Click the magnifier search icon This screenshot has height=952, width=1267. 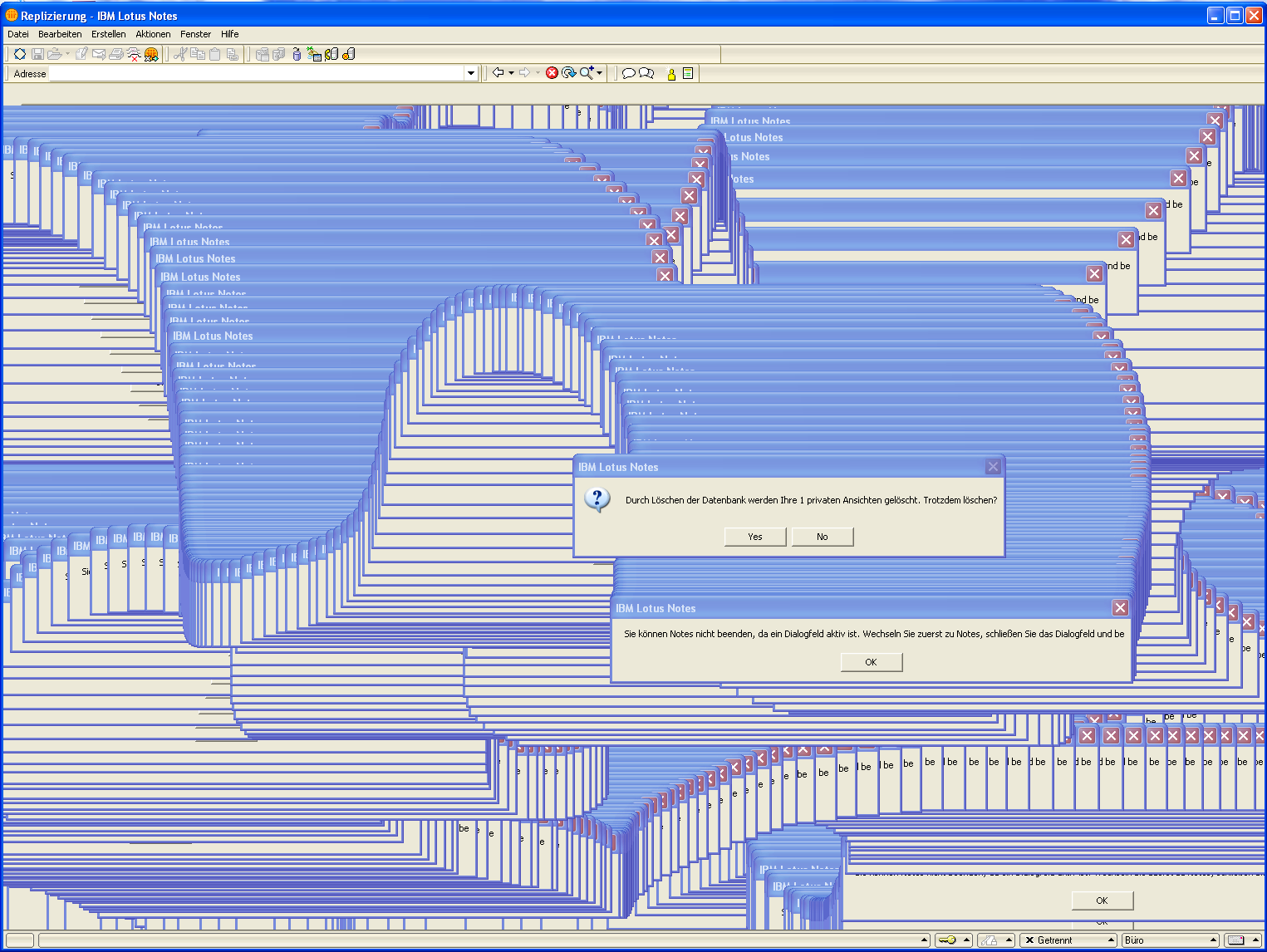tap(587, 73)
